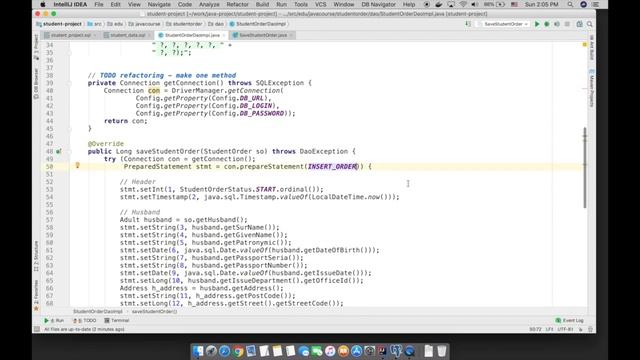This screenshot has height=360, width=640.
Task: Switch to SaveStudentOrder.java tab
Action: pos(262,36)
